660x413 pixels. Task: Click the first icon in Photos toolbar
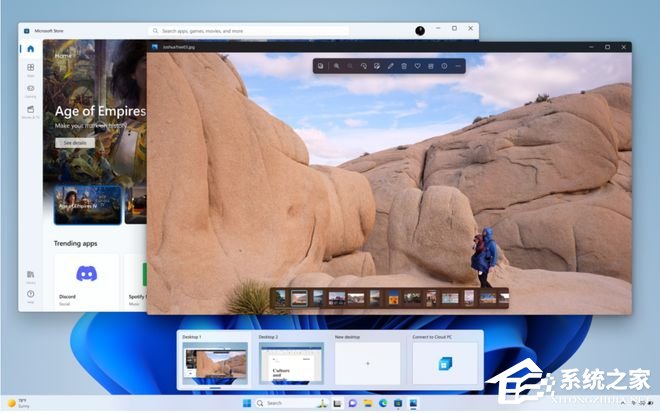321,66
